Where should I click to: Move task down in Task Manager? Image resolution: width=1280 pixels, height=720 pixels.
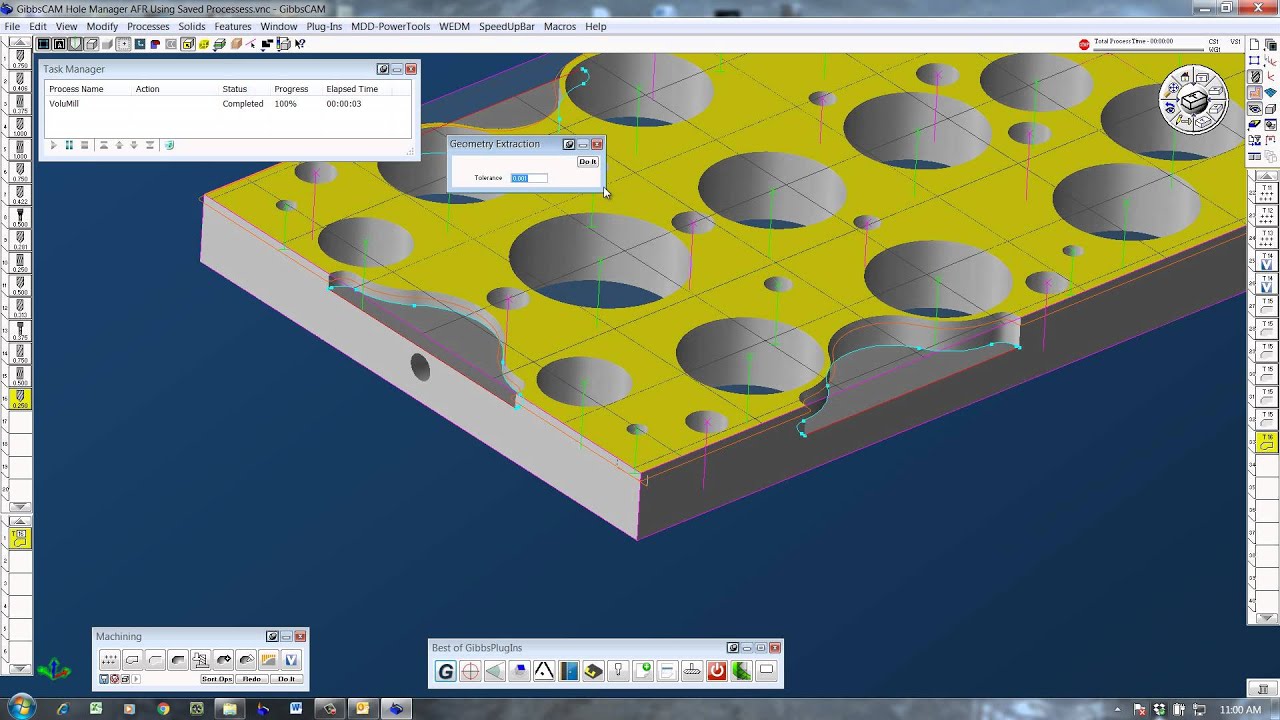click(134, 145)
